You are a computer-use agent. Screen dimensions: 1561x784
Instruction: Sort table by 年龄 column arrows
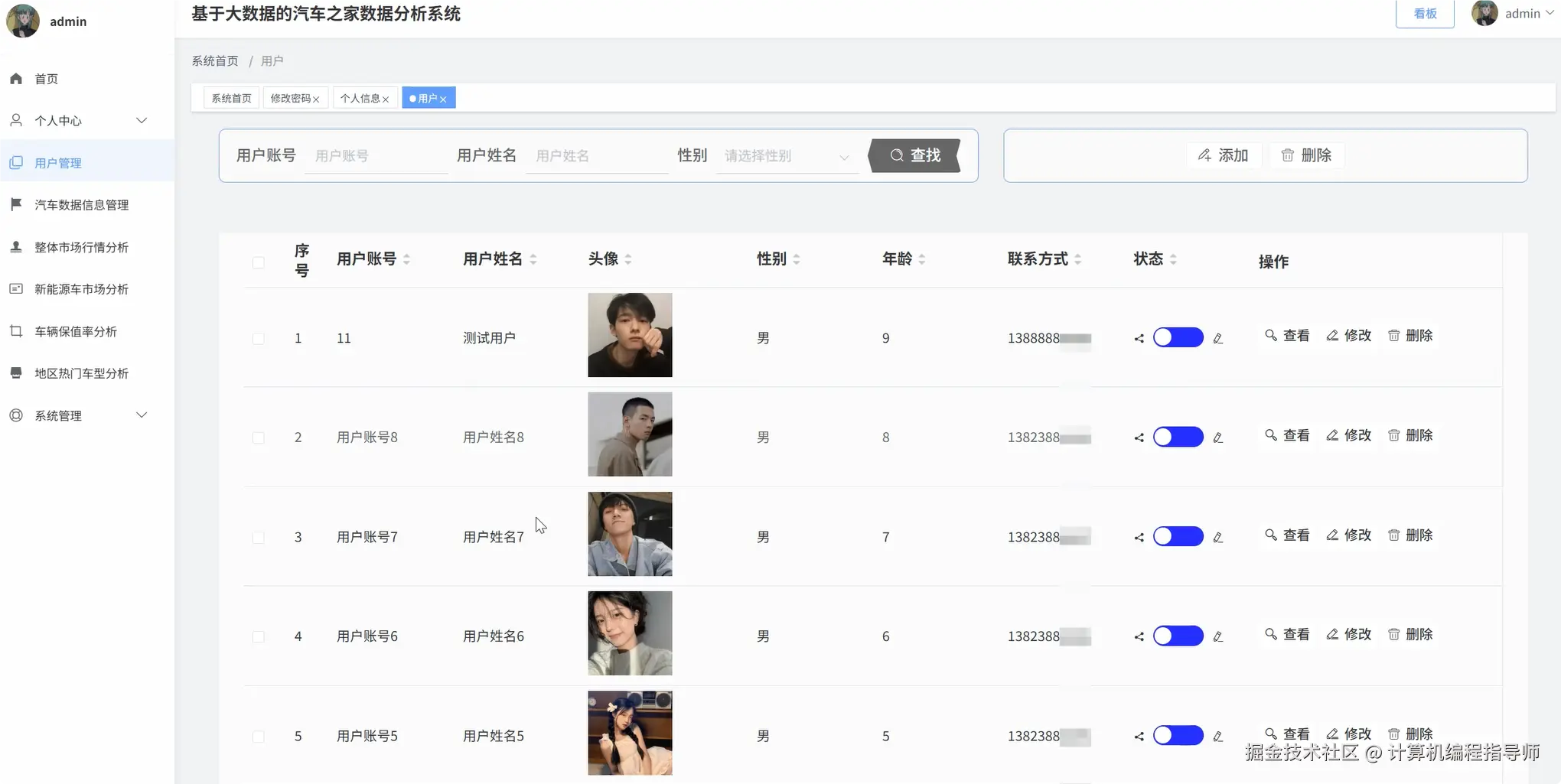point(922,259)
